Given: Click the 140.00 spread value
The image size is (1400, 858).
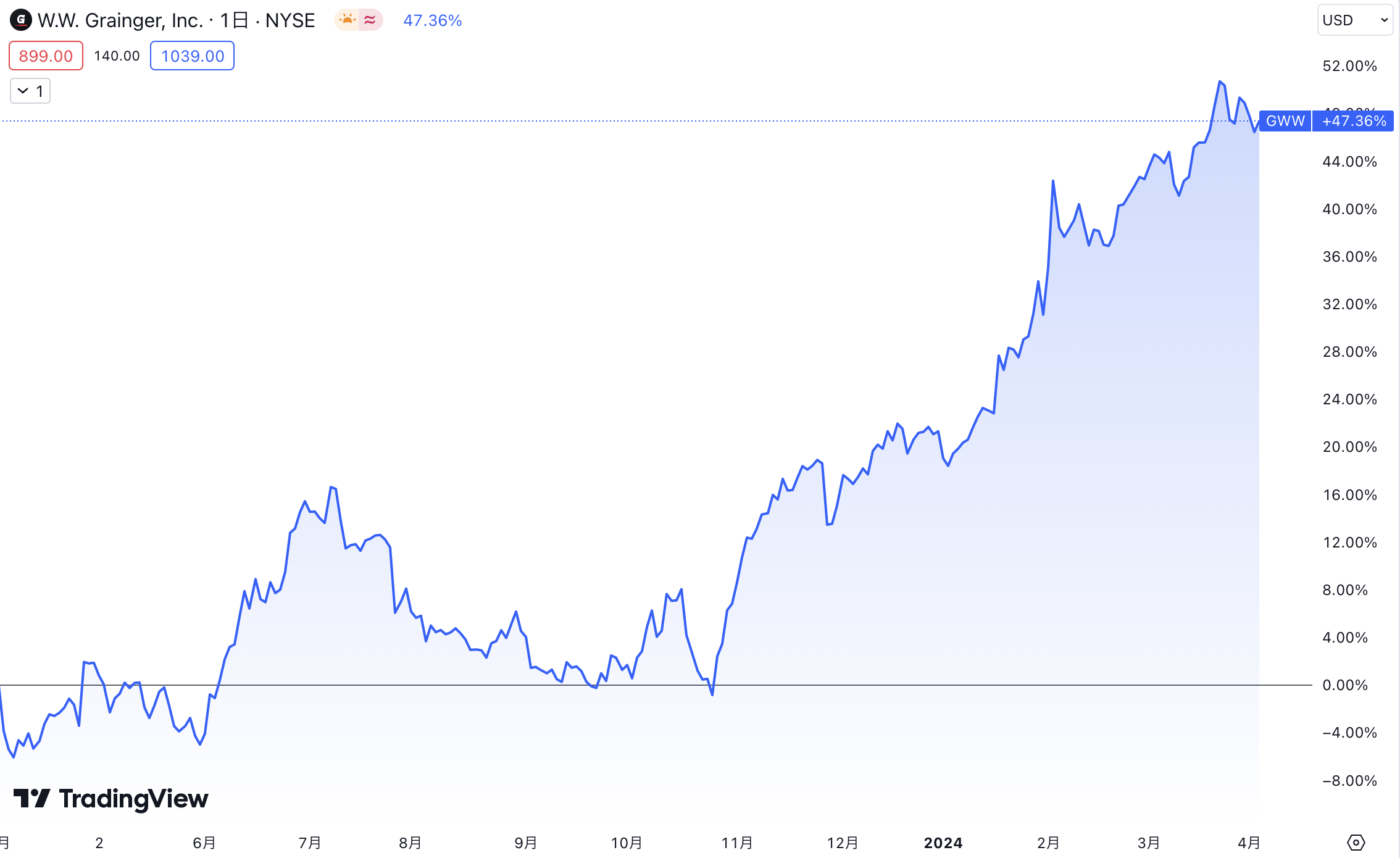Looking at the screenshot, I should 117,56.
